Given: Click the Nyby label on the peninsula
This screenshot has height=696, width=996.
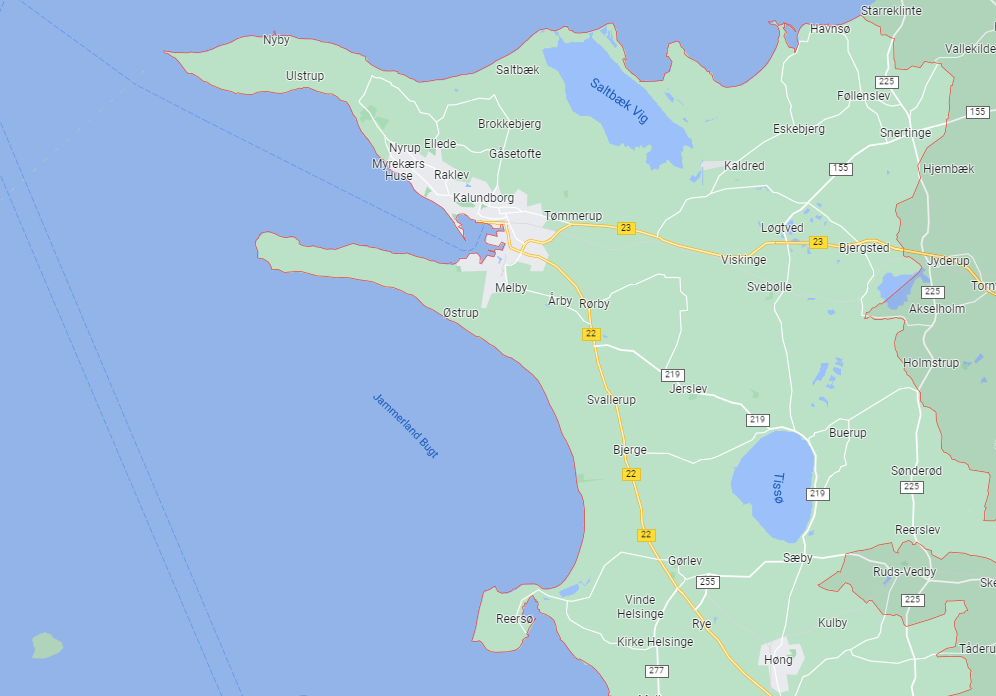Looking at the screenshot, I should pyautogui.click(x=276, y=40).
